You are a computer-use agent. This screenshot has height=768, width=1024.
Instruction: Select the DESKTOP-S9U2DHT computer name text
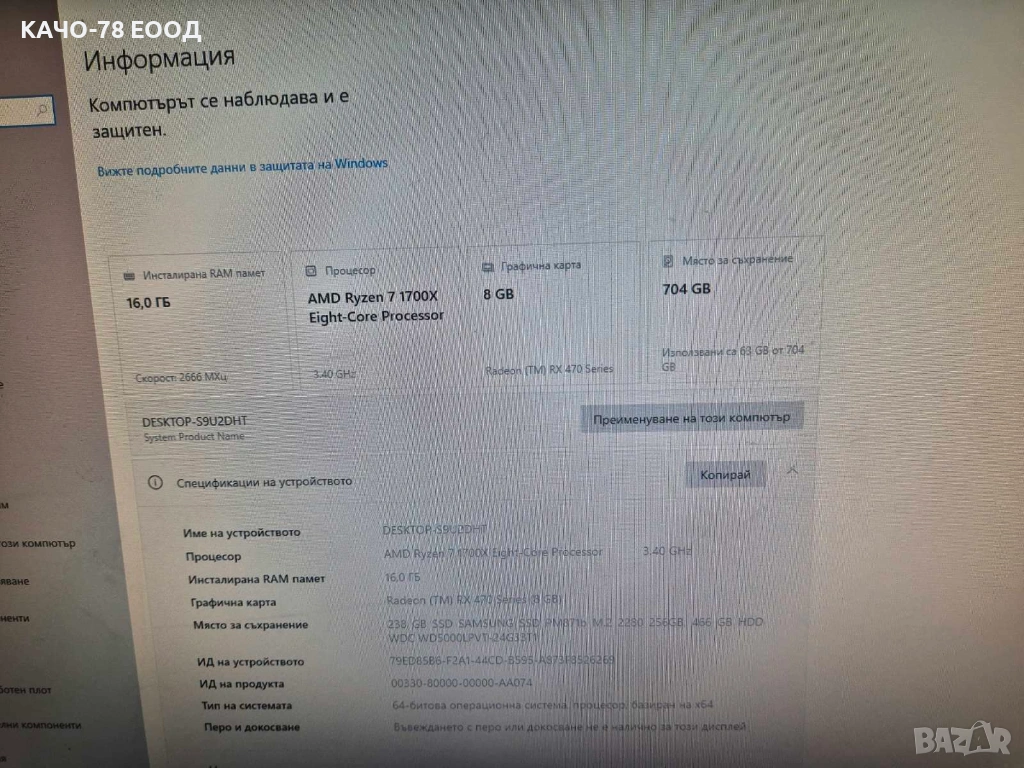[x=195, y=421]
